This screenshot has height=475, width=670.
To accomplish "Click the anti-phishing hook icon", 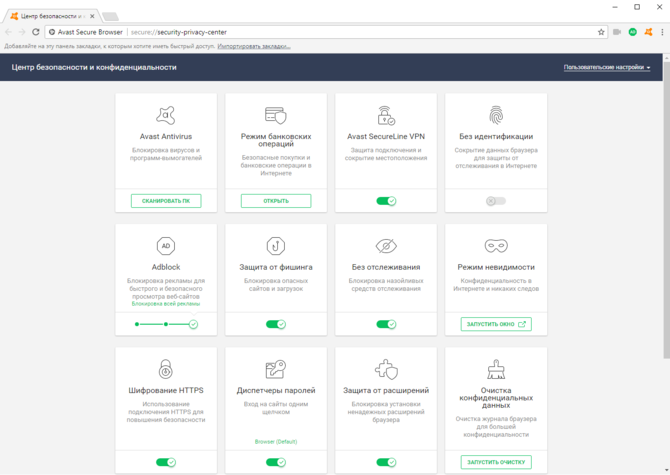I will coord(276,246).
